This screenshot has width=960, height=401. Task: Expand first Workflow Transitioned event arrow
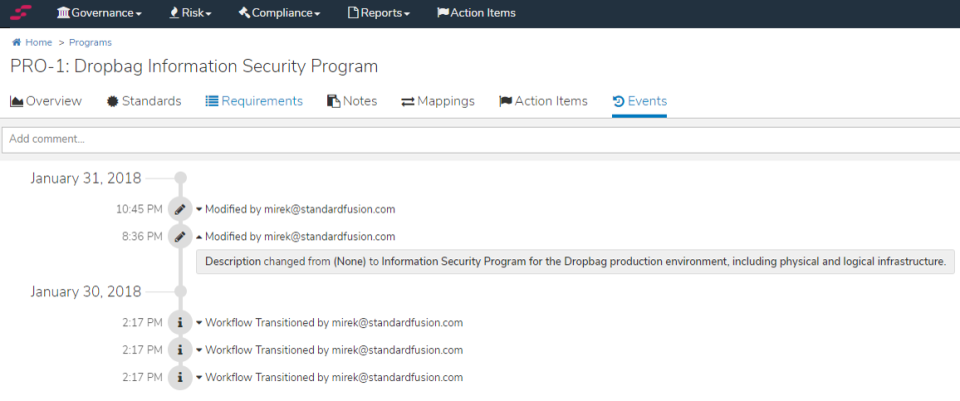click(x=199, y=323)
